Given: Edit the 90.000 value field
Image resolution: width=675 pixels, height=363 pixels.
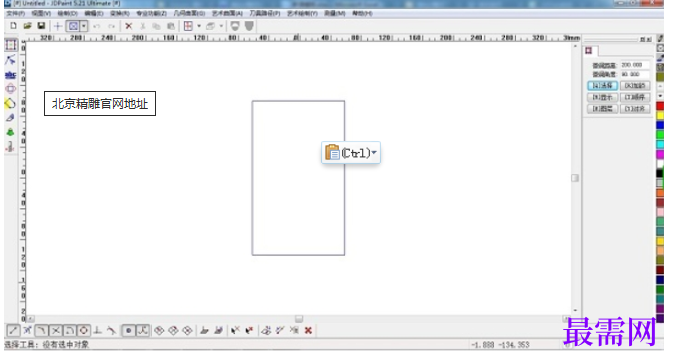Looking at the screenshot, I should point(635,74).
